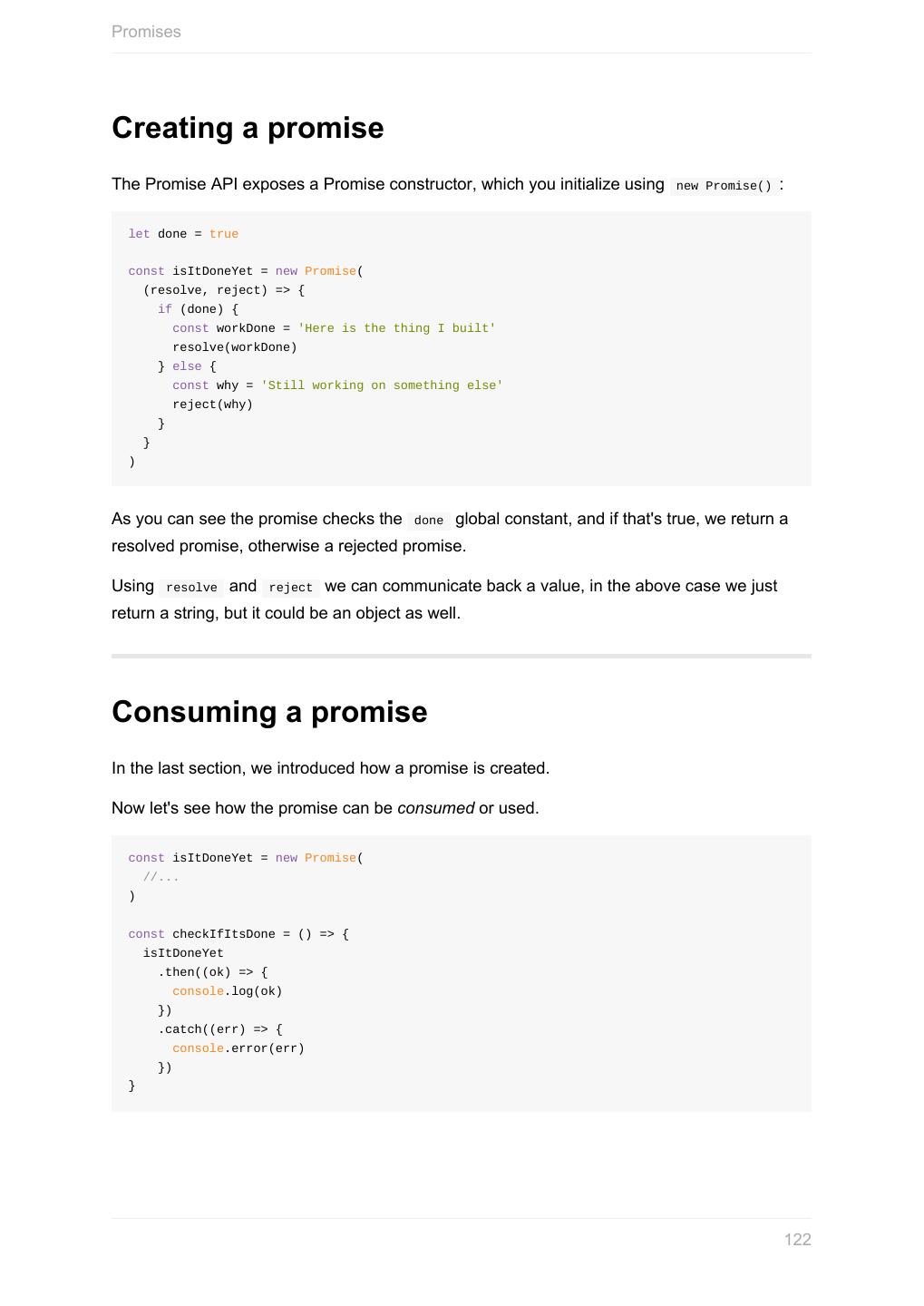Click the inline "done" code label
This screenshot has width=924, height=1306.
(x=428, y=521)
